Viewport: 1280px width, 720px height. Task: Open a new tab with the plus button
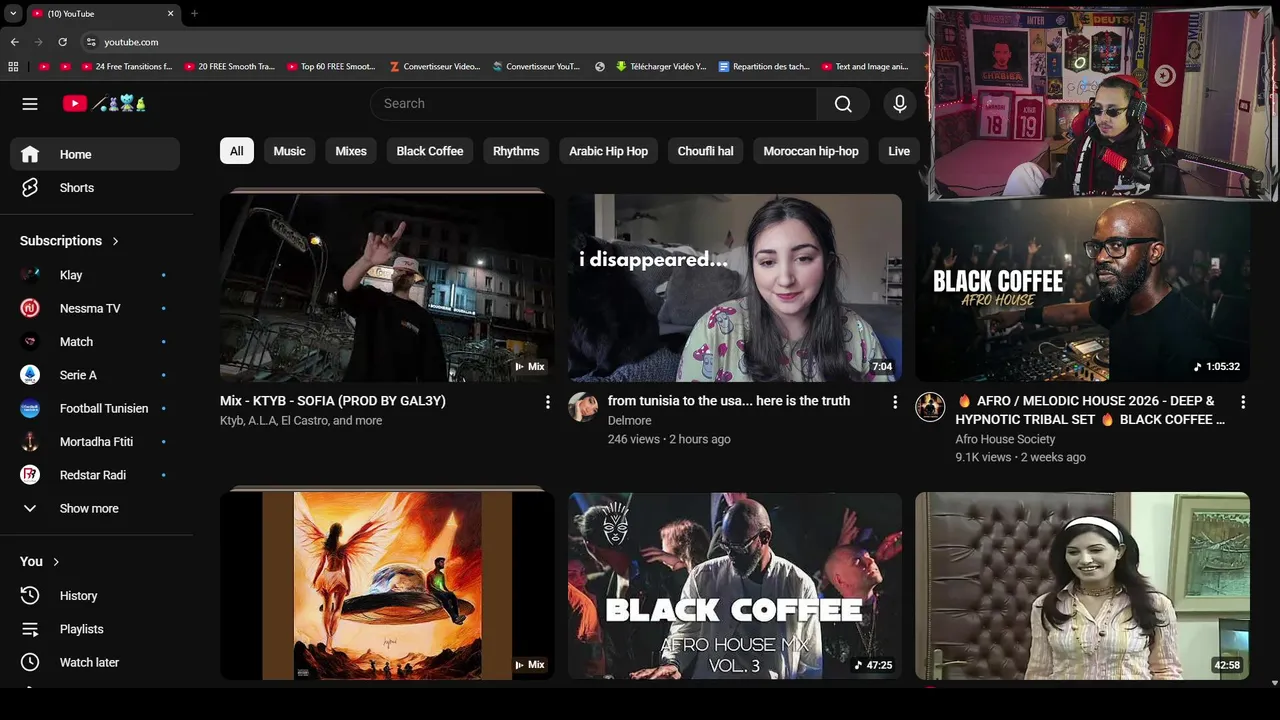coord(194,14)
